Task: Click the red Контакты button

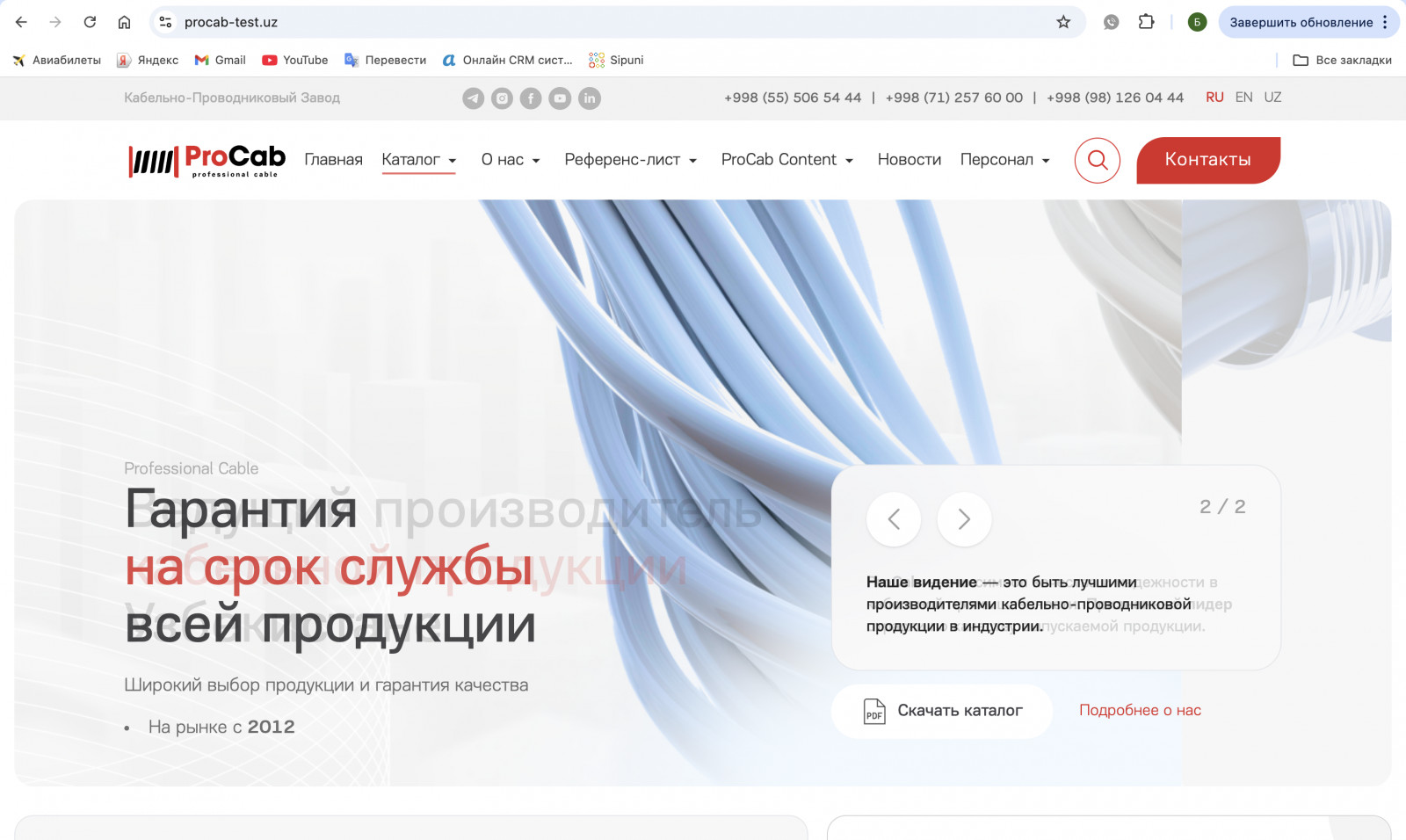Action: (1208, 160)
